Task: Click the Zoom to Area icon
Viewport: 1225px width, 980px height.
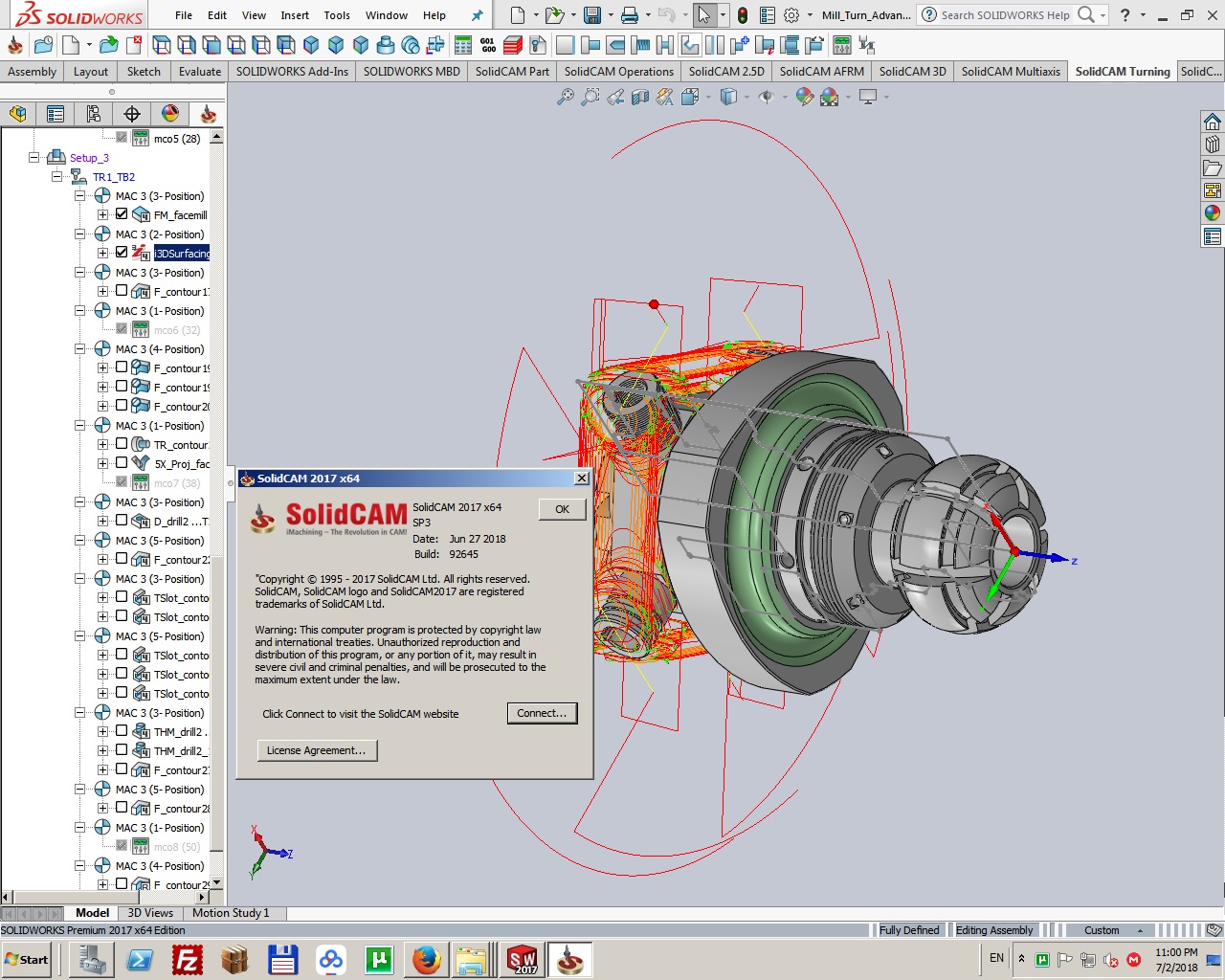Action: [x=590, y=97]
